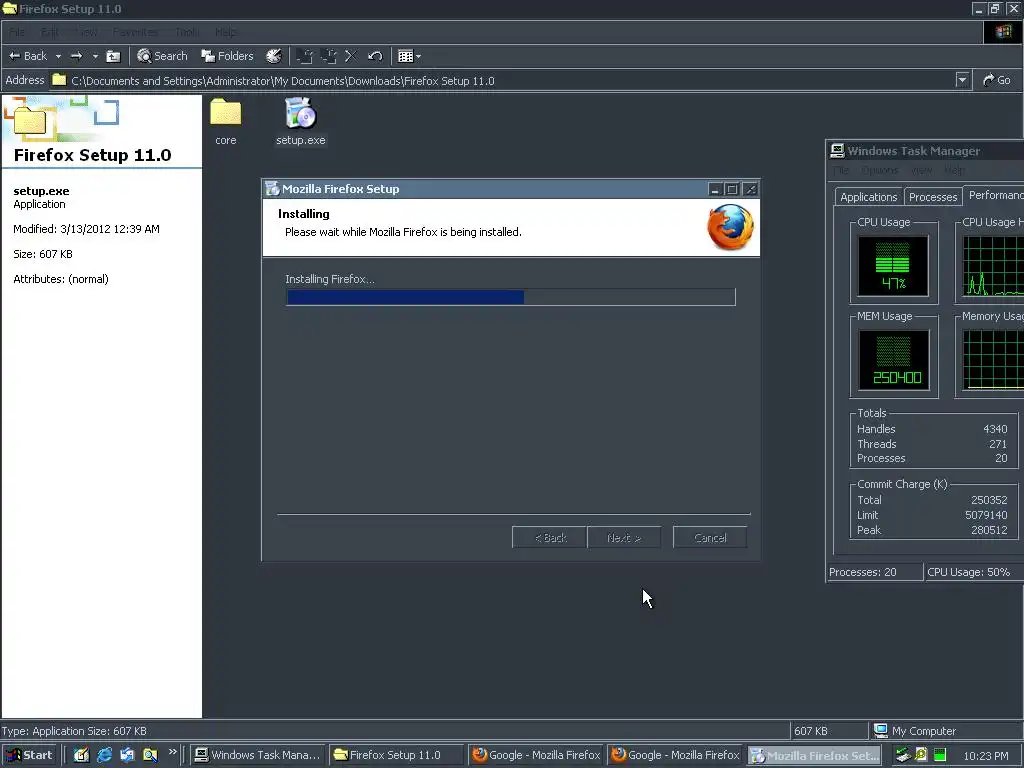The height and width of the screenshot is (768, 1024).
Task: Open the Back history dropdown arrow
Action: coord(58,56)
